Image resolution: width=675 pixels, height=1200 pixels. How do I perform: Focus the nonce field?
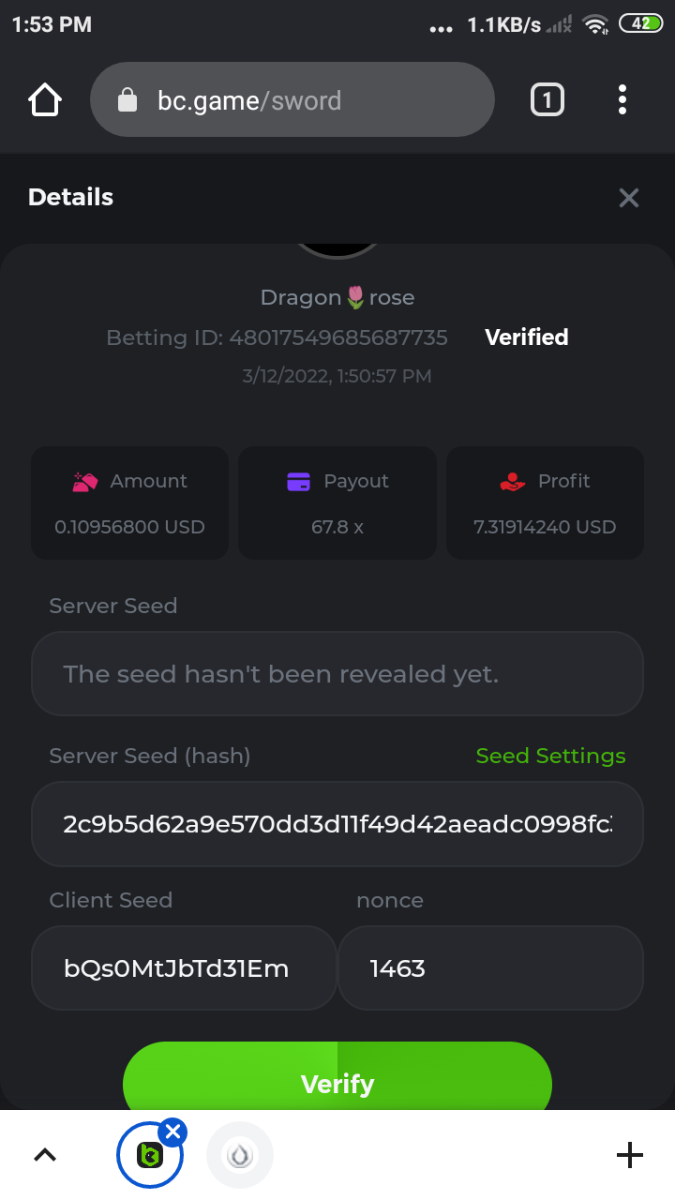tap(490, 968)
